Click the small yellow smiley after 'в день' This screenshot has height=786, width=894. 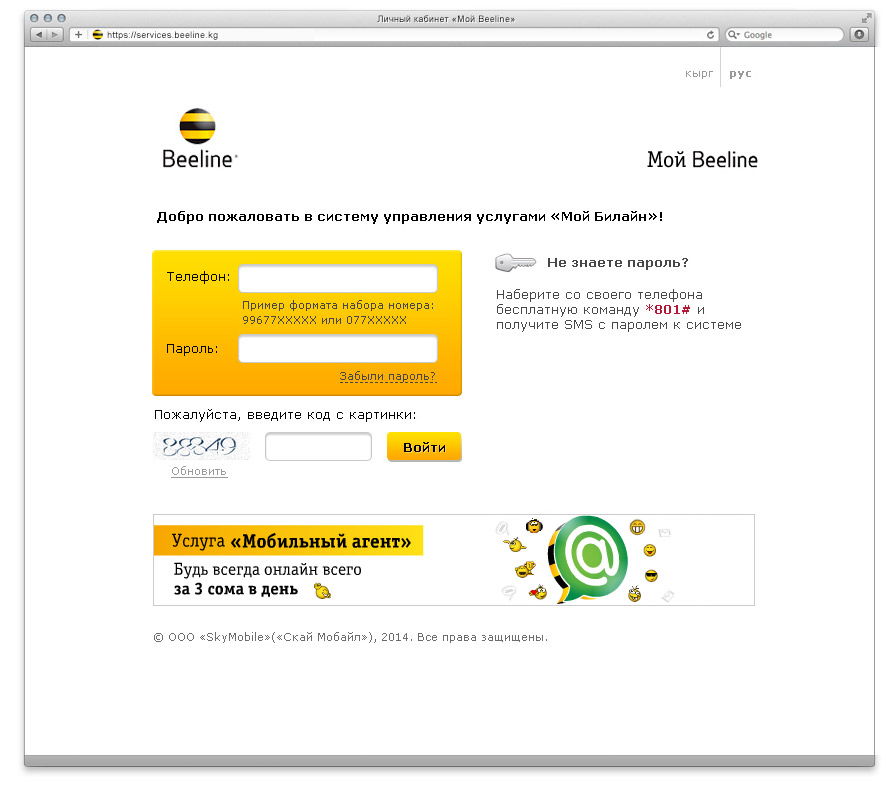click(x=323, y=592)
